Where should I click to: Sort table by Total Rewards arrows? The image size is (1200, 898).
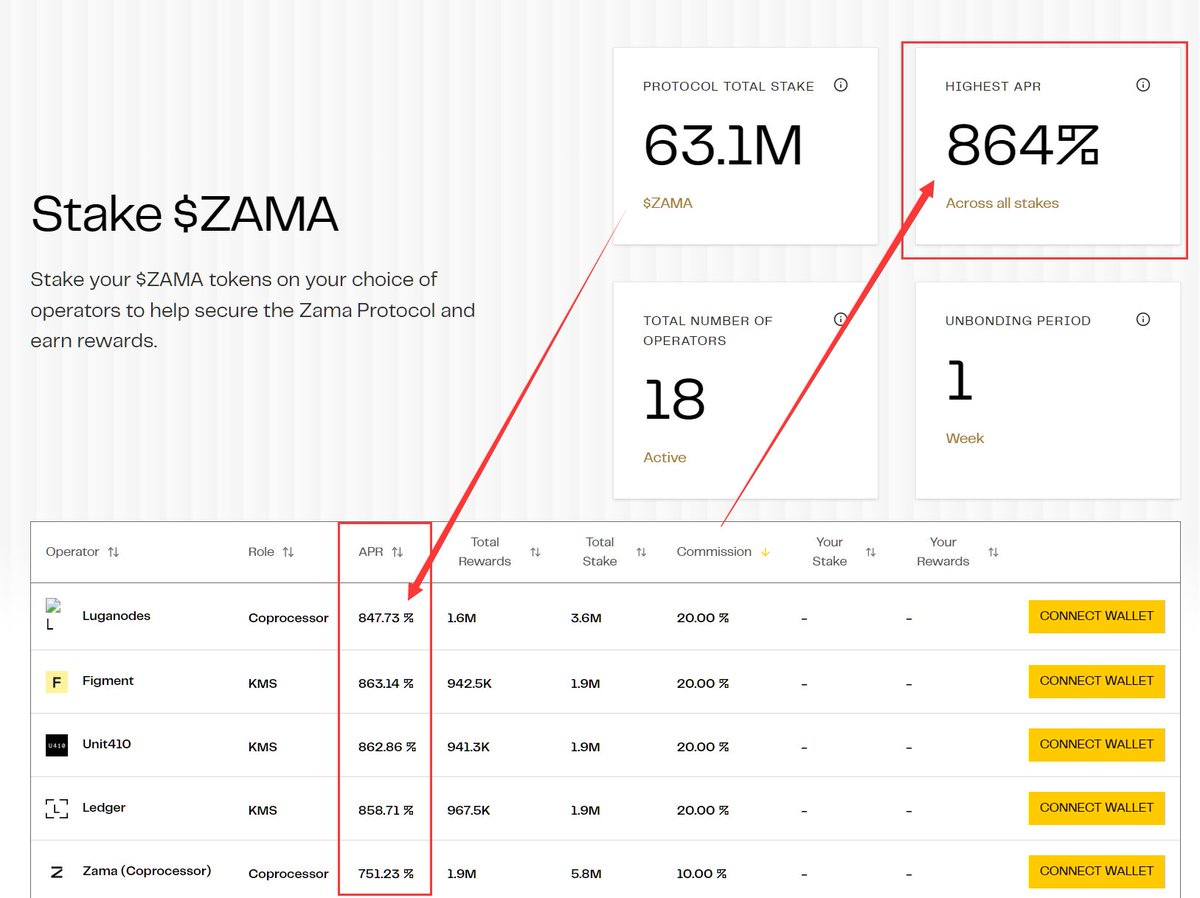[535, 552]
